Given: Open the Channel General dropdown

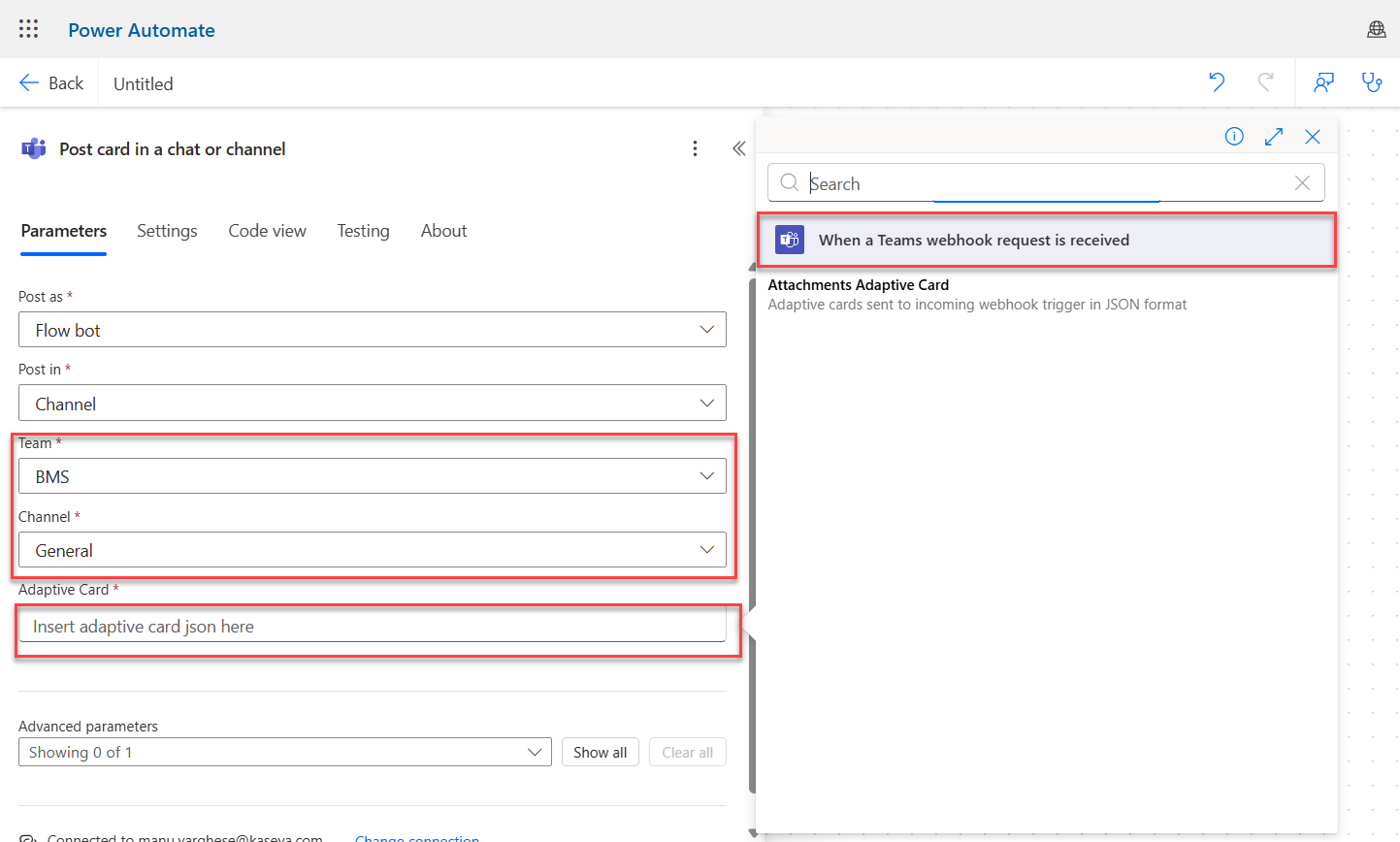Looking at the screenshot, I should (373, 550).
